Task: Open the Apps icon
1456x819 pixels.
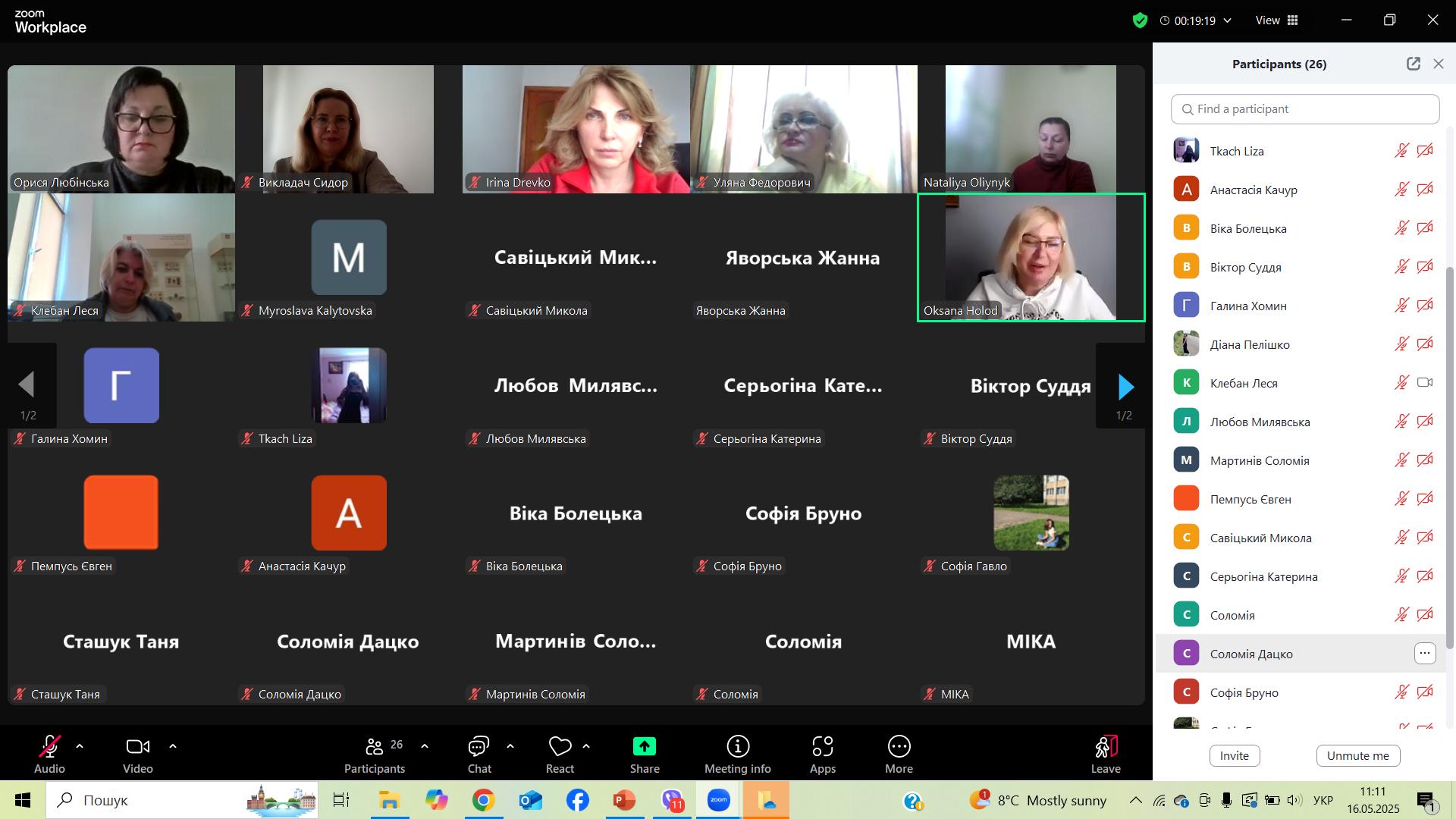Action: coord(823,747)
